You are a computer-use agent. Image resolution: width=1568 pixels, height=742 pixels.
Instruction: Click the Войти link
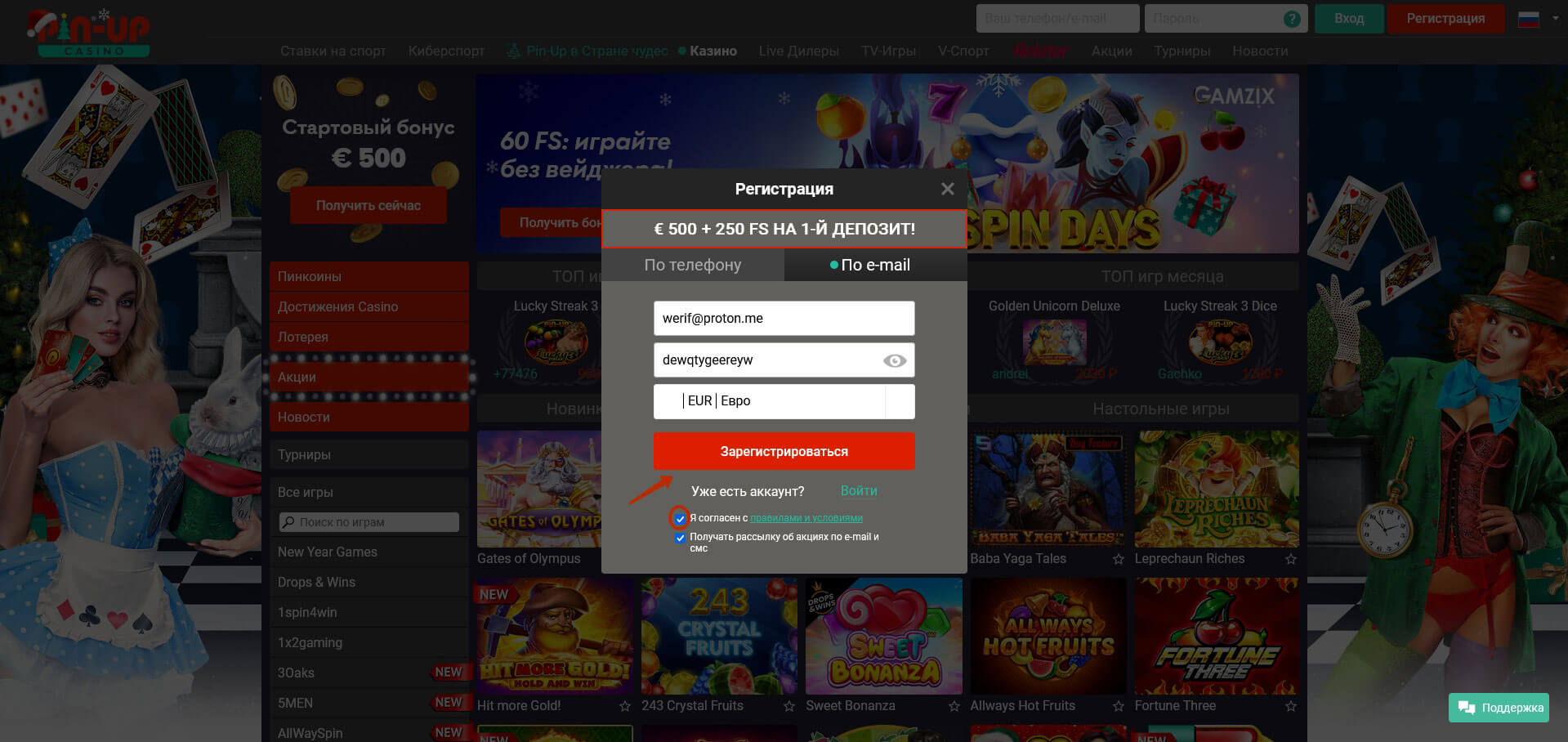tap(859, 490)
